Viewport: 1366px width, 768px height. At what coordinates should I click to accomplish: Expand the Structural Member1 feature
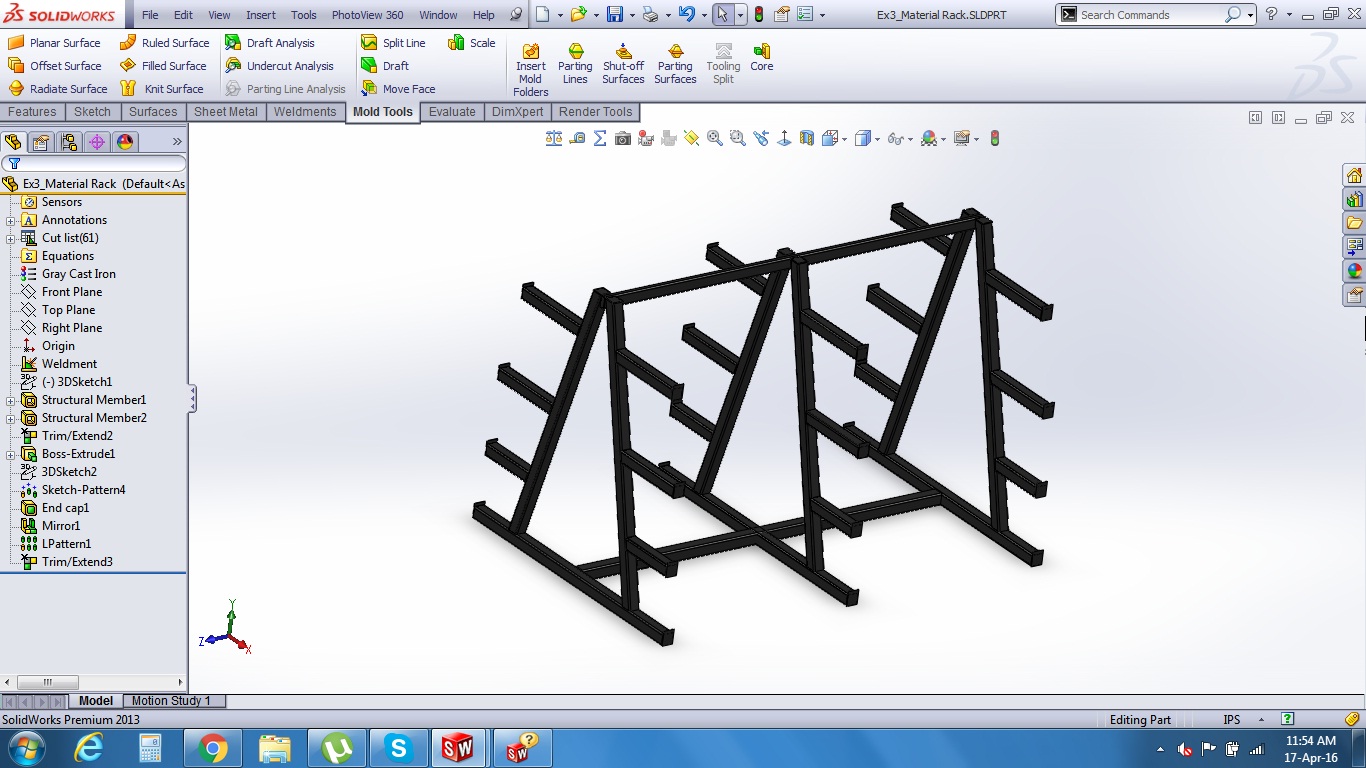pos(8,400)
